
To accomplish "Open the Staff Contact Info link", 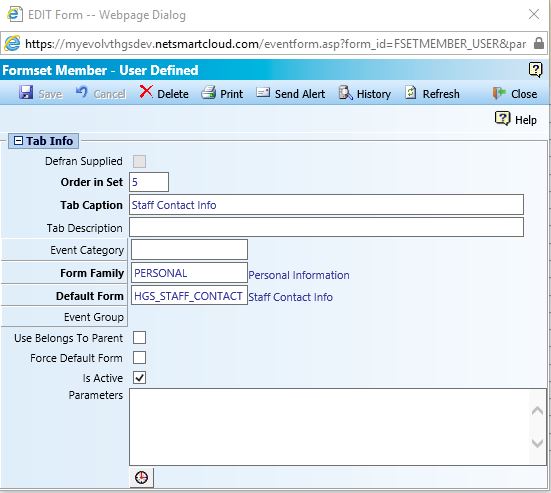I will pyautogui.click(x=291, y=297).
